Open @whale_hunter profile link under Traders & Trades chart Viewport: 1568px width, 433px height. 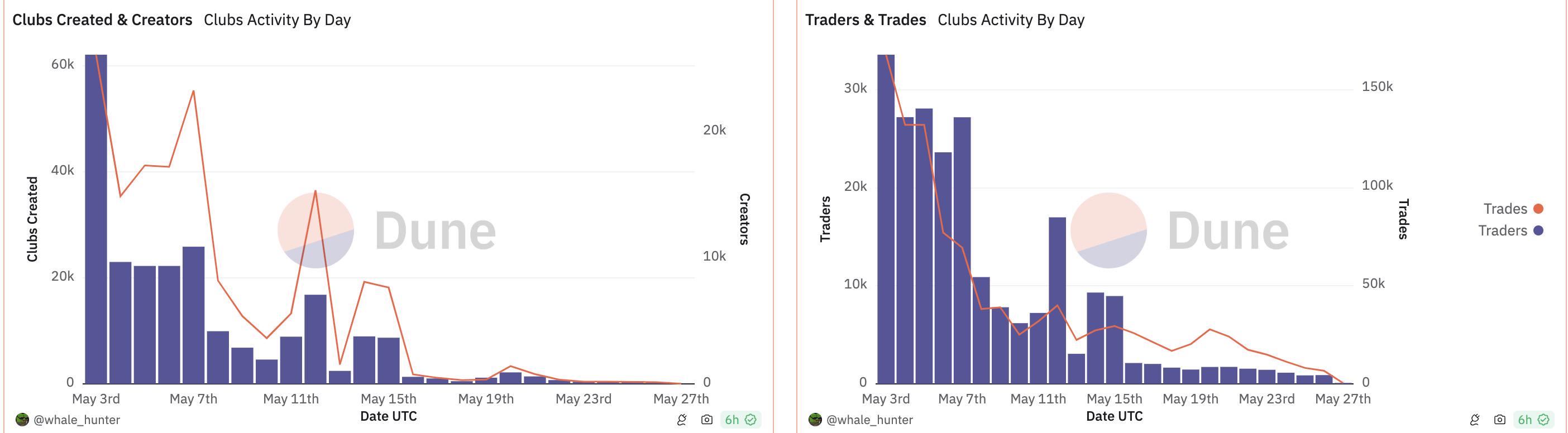[869, 420]
